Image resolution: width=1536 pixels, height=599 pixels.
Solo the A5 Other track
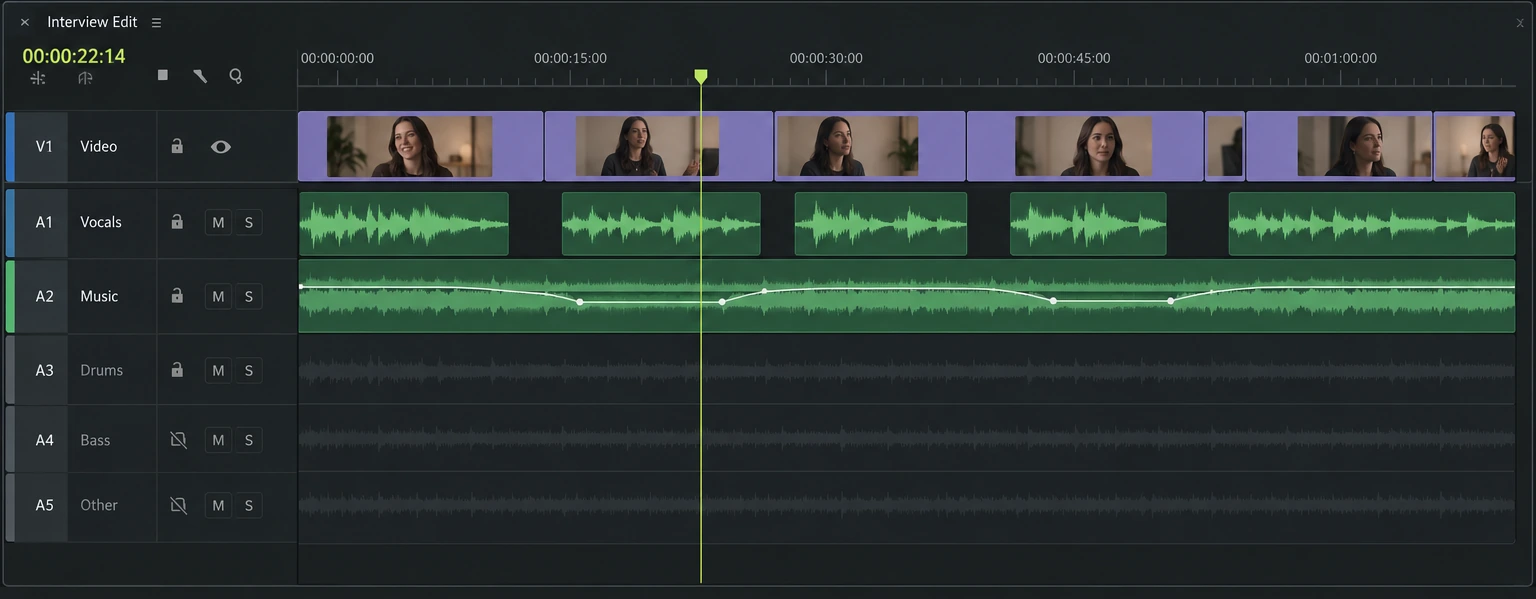click(248, 505)
